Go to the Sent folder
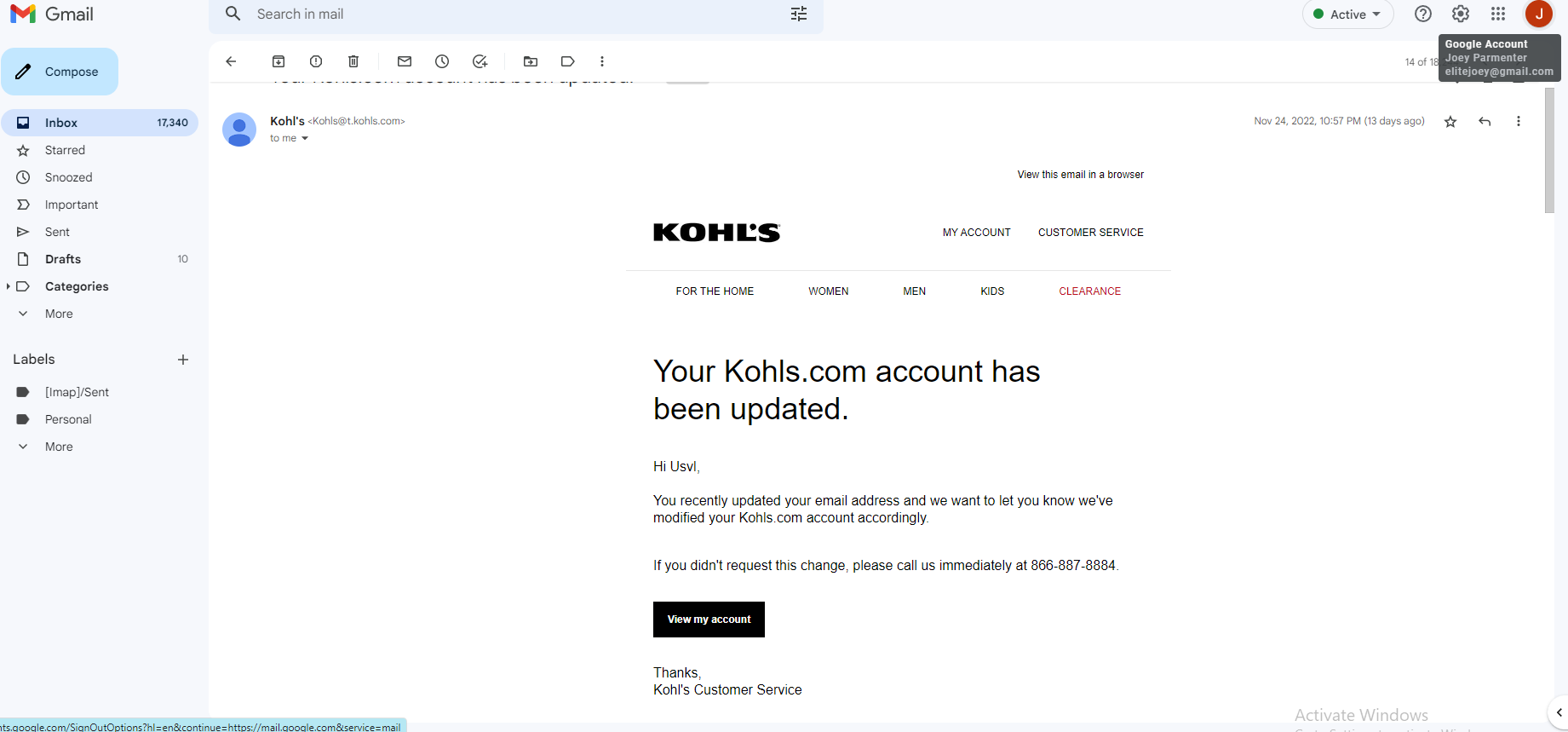Screen dimensions: 1568x732 pyautogui.click(x=57, y=232)
